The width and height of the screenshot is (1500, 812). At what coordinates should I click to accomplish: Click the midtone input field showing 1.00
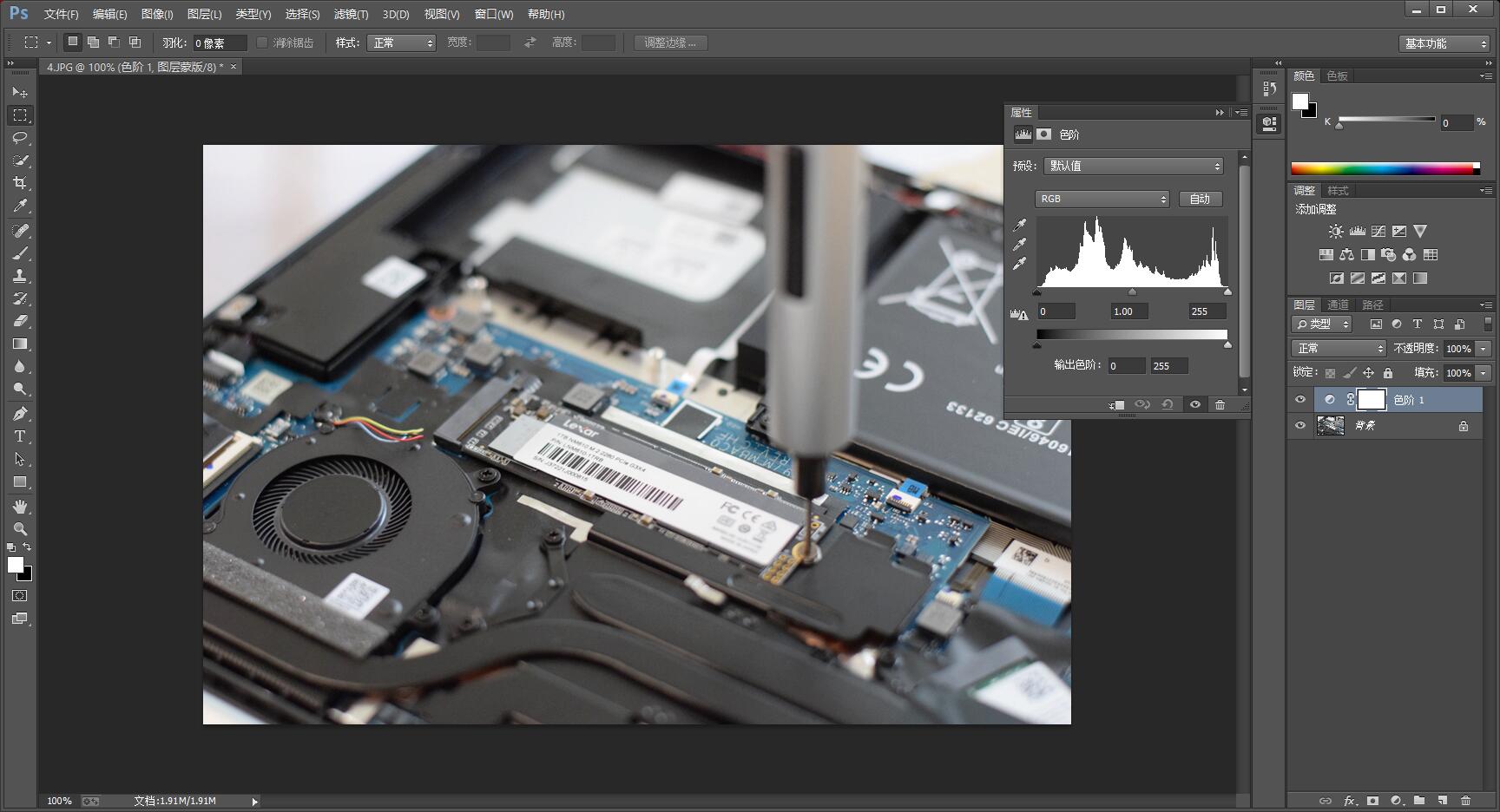[x=1128, y=311]
